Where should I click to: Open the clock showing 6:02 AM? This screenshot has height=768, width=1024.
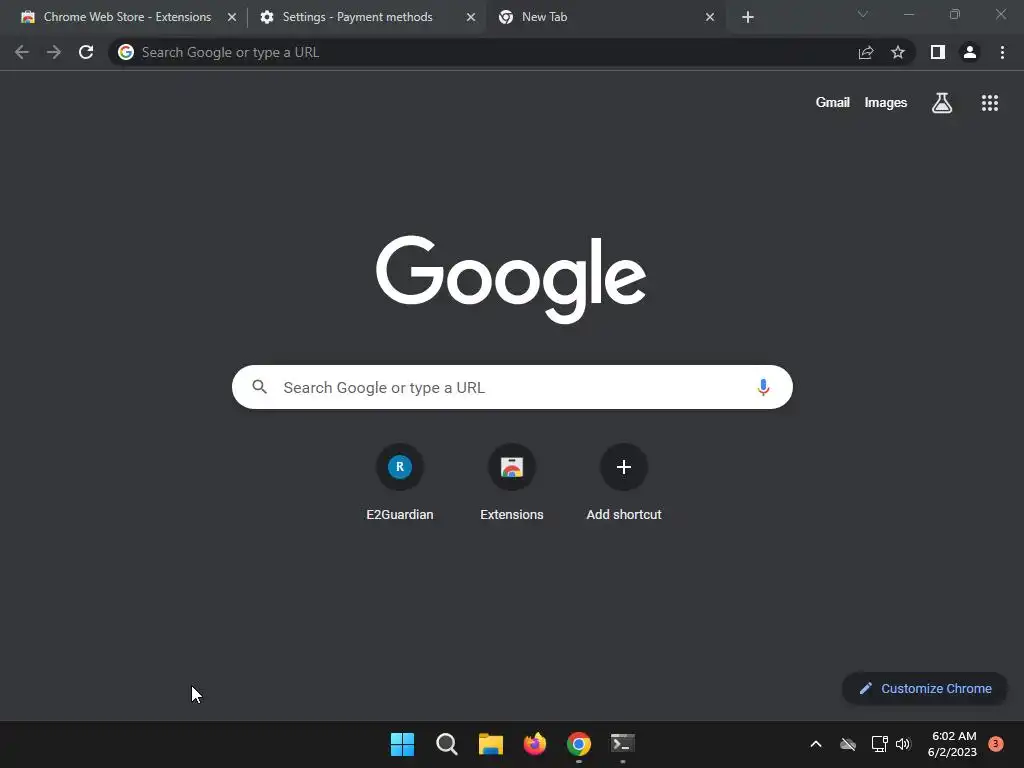point(952,744)
